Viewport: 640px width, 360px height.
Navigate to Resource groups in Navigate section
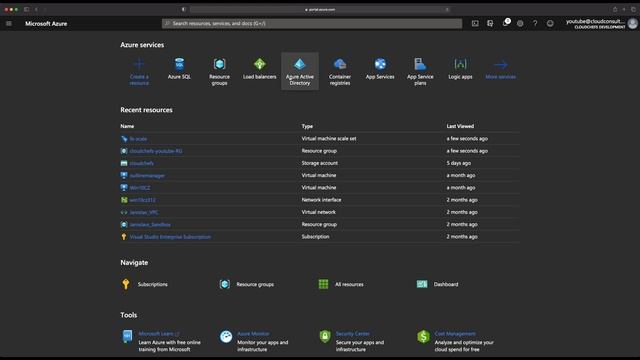click(255, 284)
